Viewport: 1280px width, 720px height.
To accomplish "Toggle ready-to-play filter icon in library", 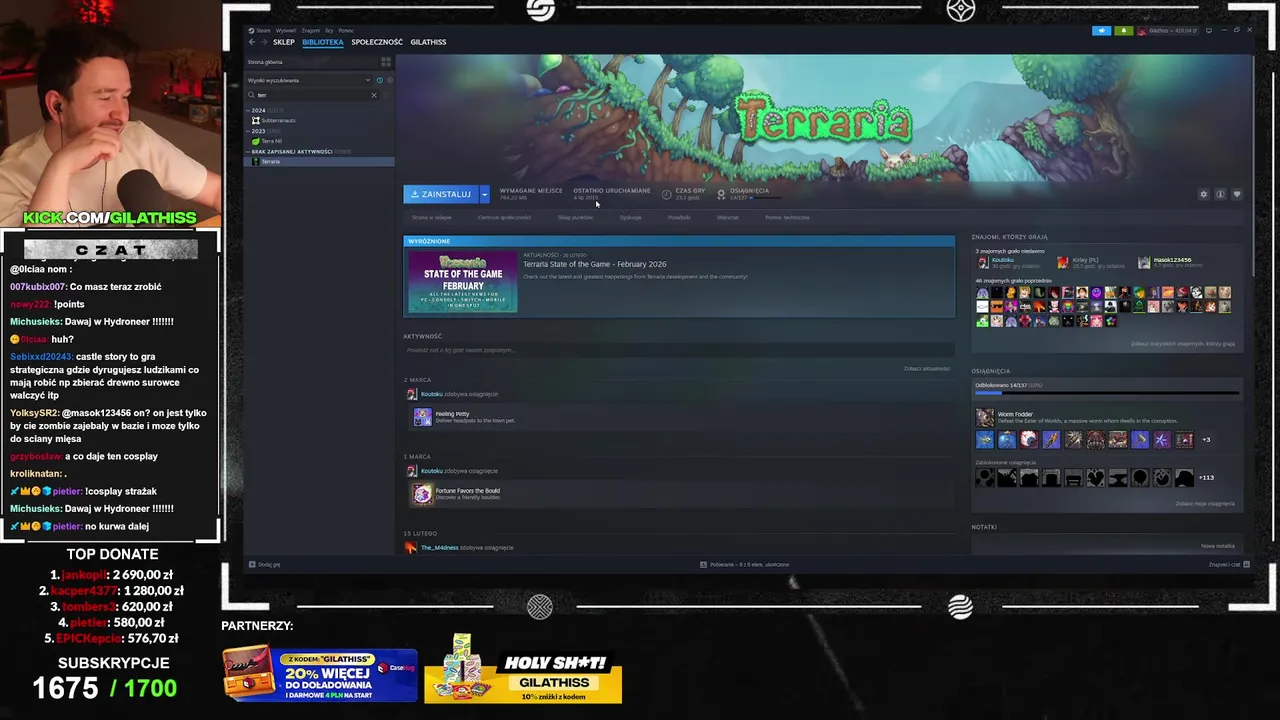I will click(x=390, y=80).
